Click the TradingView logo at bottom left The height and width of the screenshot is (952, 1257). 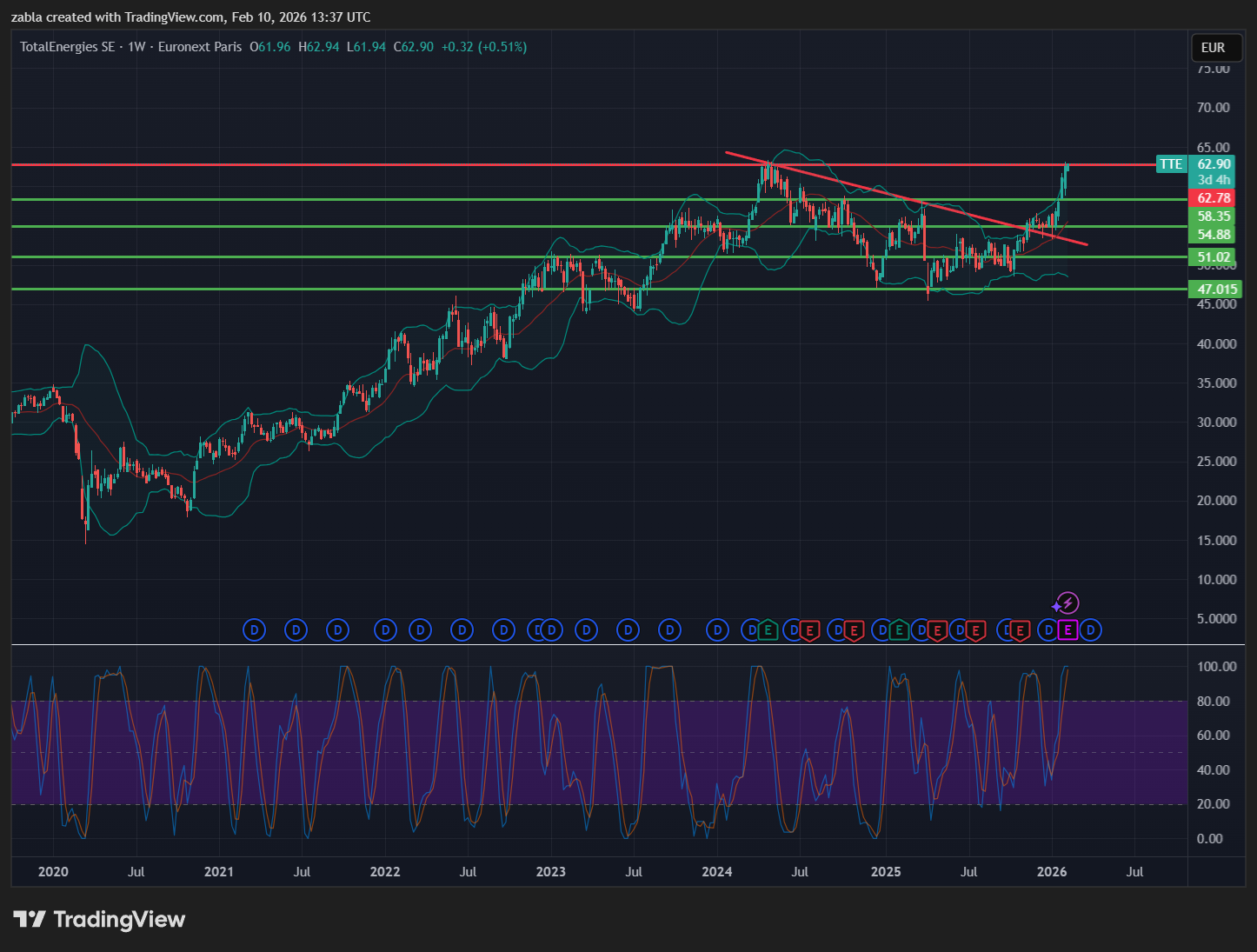(99, 920)
